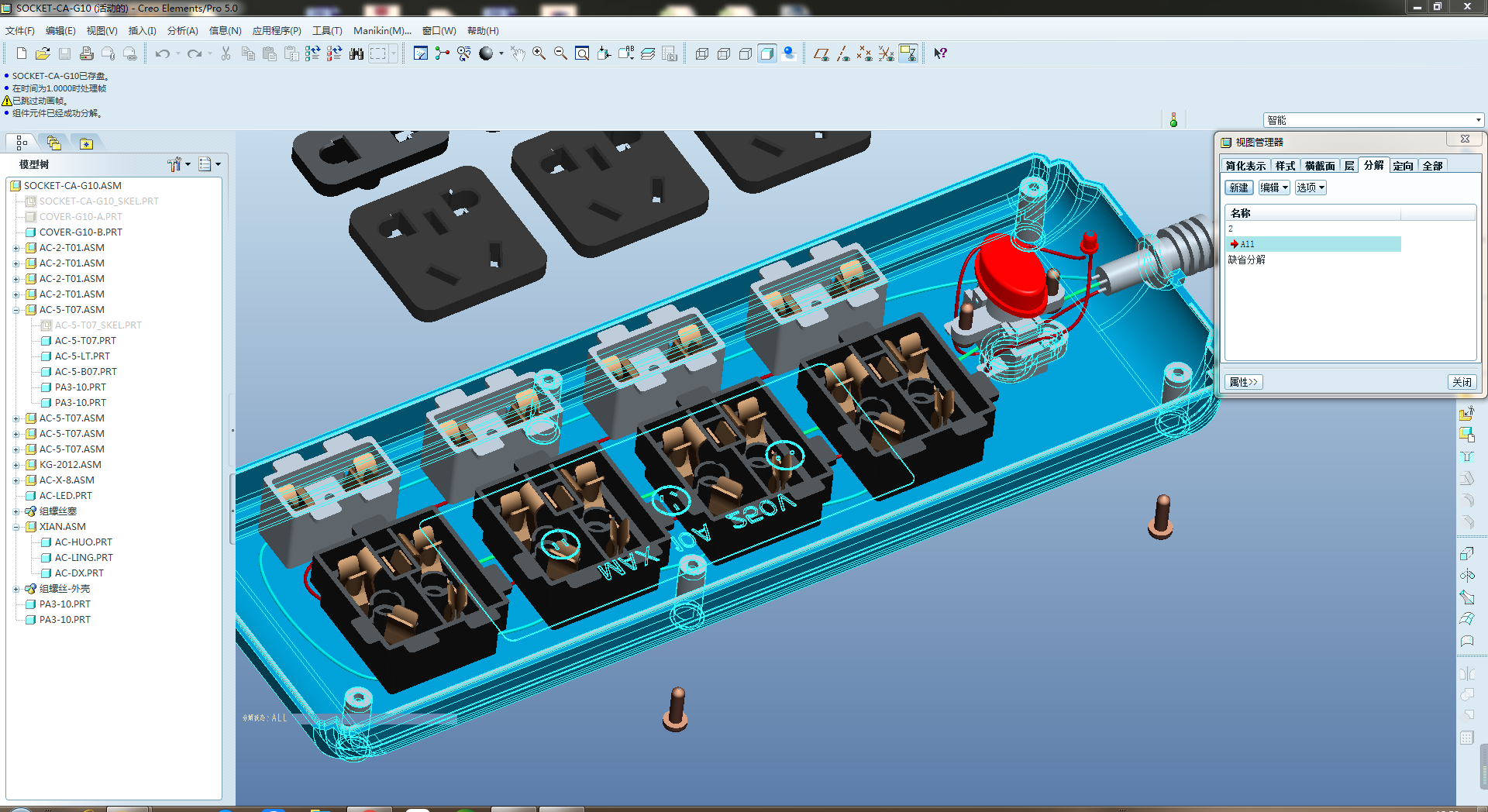The height and width of the screenshot is (812, 1488).
Task: Open appearance gallery dropdown arrow
Action: coord(501,53)
